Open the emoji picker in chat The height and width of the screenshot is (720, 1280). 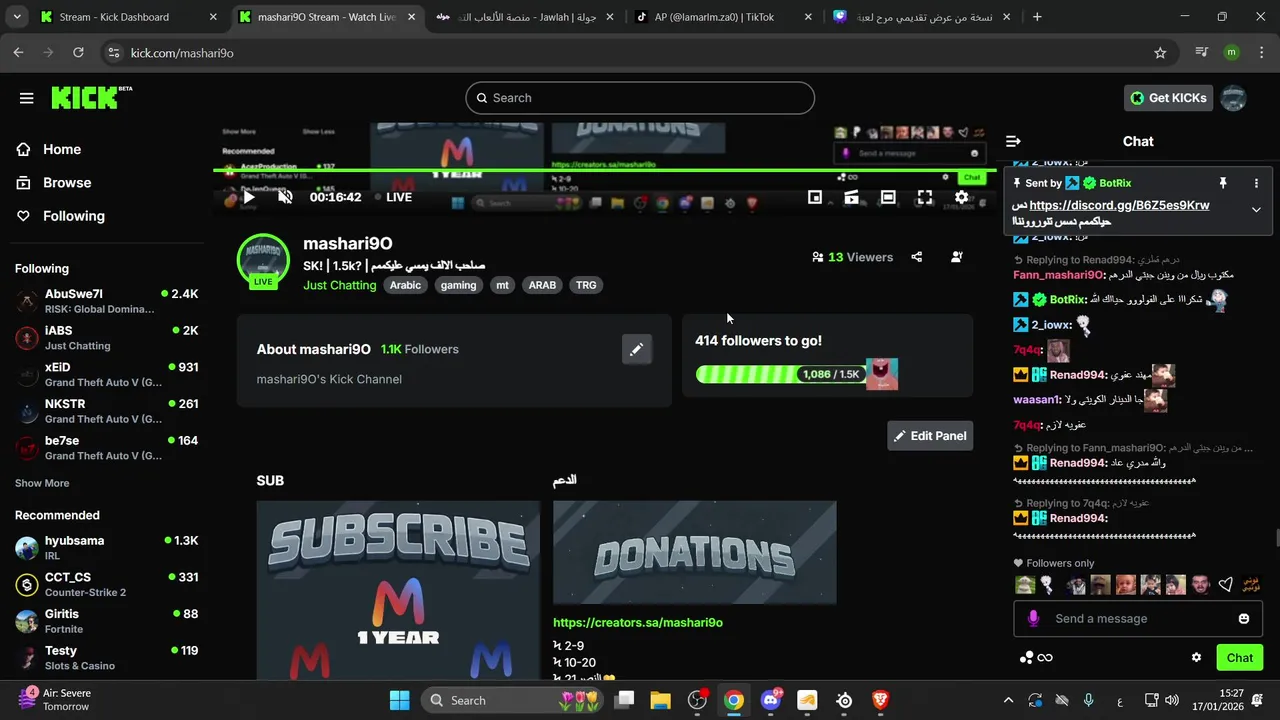pyautogui.click(x=1244, y=618)
